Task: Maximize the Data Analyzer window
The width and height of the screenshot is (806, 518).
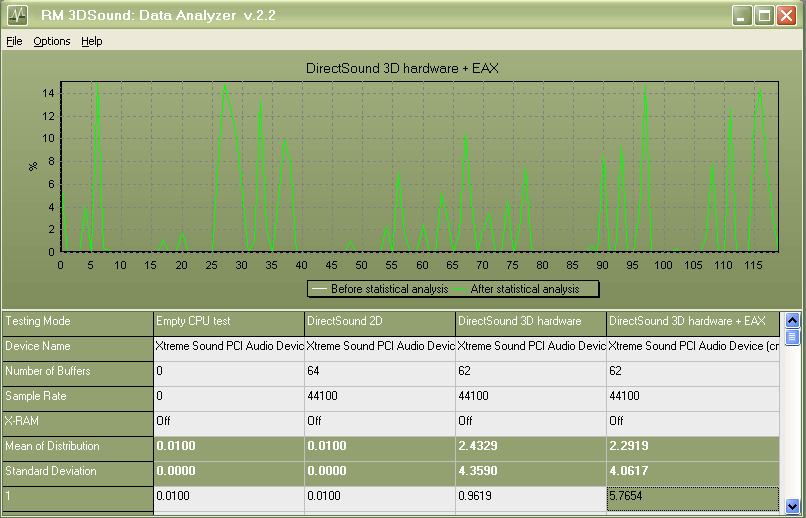Action: [x=765, y=16]
